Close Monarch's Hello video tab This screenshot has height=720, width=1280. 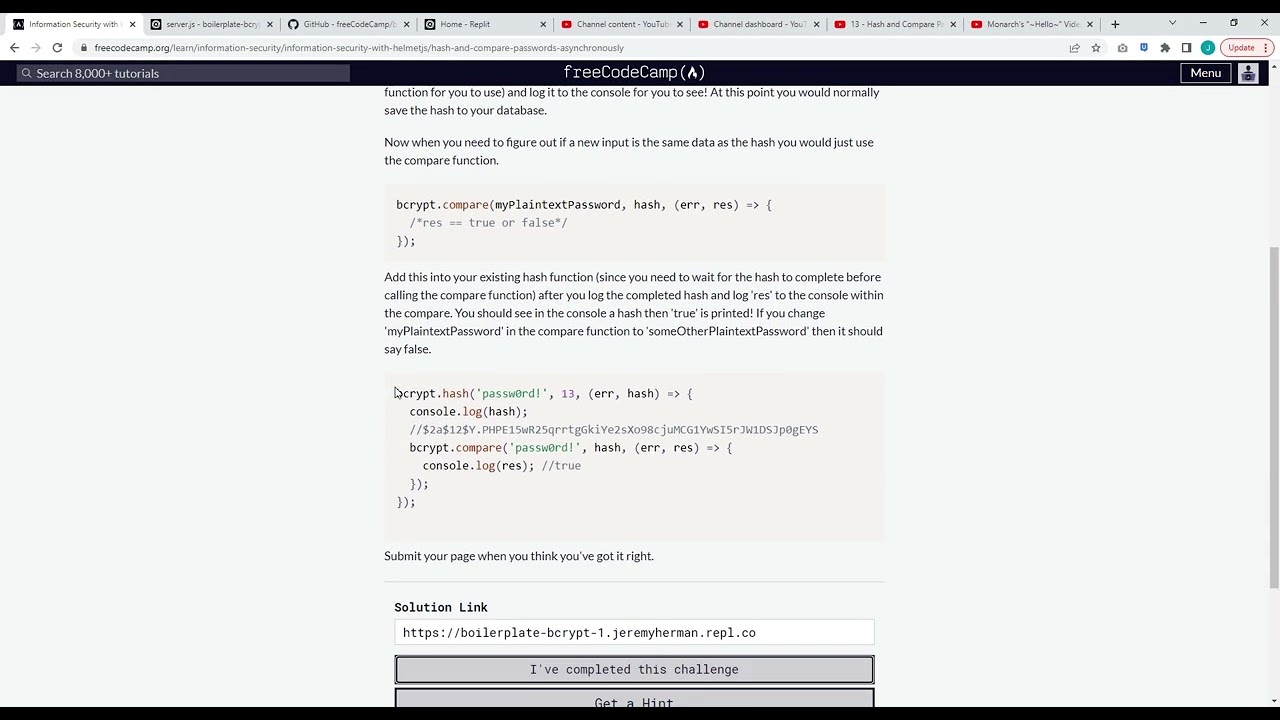point(1090,24)
